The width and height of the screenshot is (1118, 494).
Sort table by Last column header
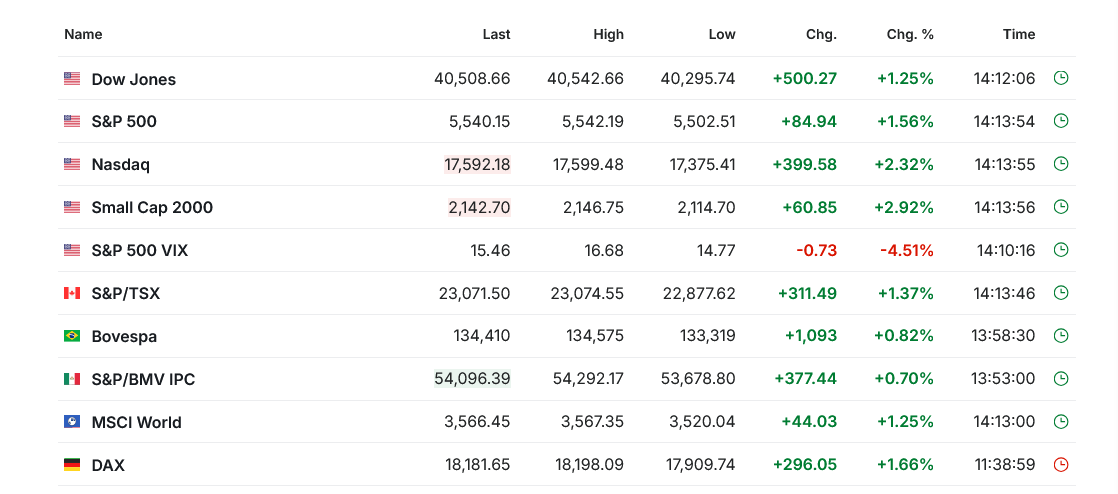click(x=496, y=34)
